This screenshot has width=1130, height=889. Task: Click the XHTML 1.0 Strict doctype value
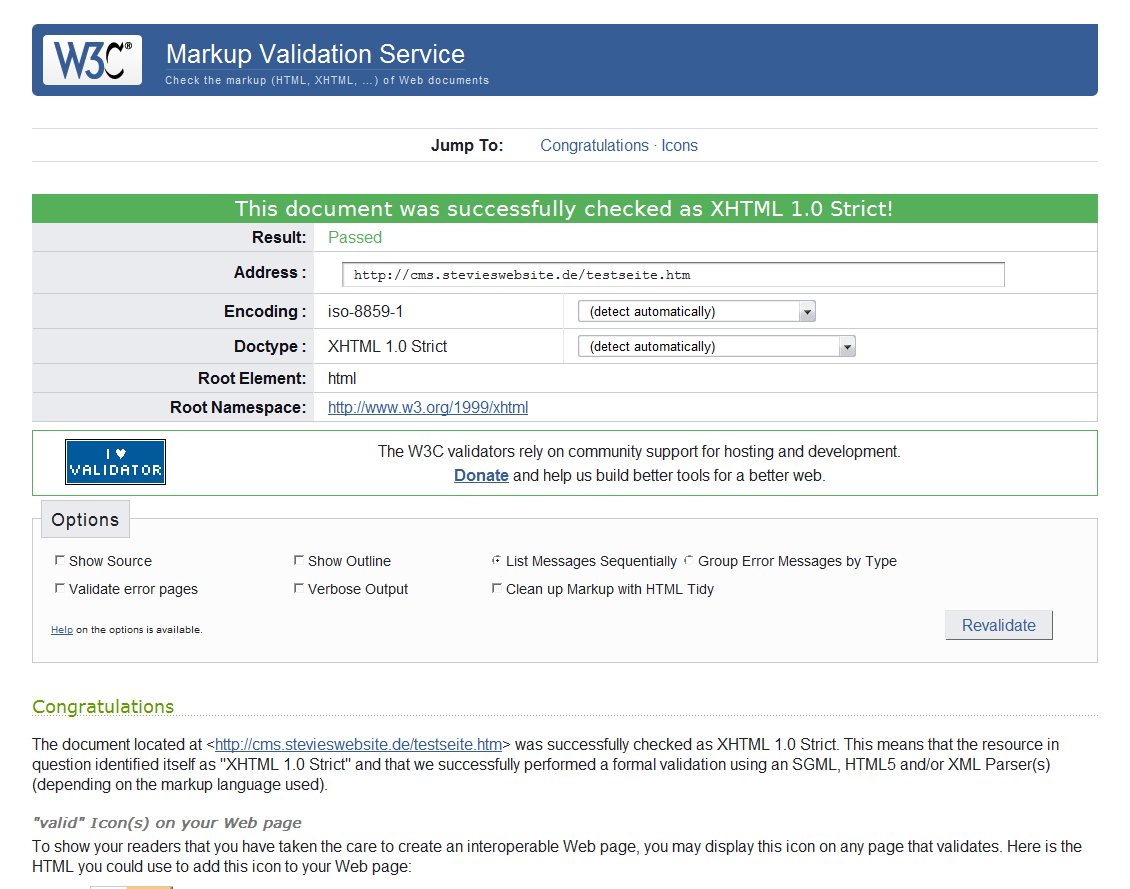(x=388, y=347)
